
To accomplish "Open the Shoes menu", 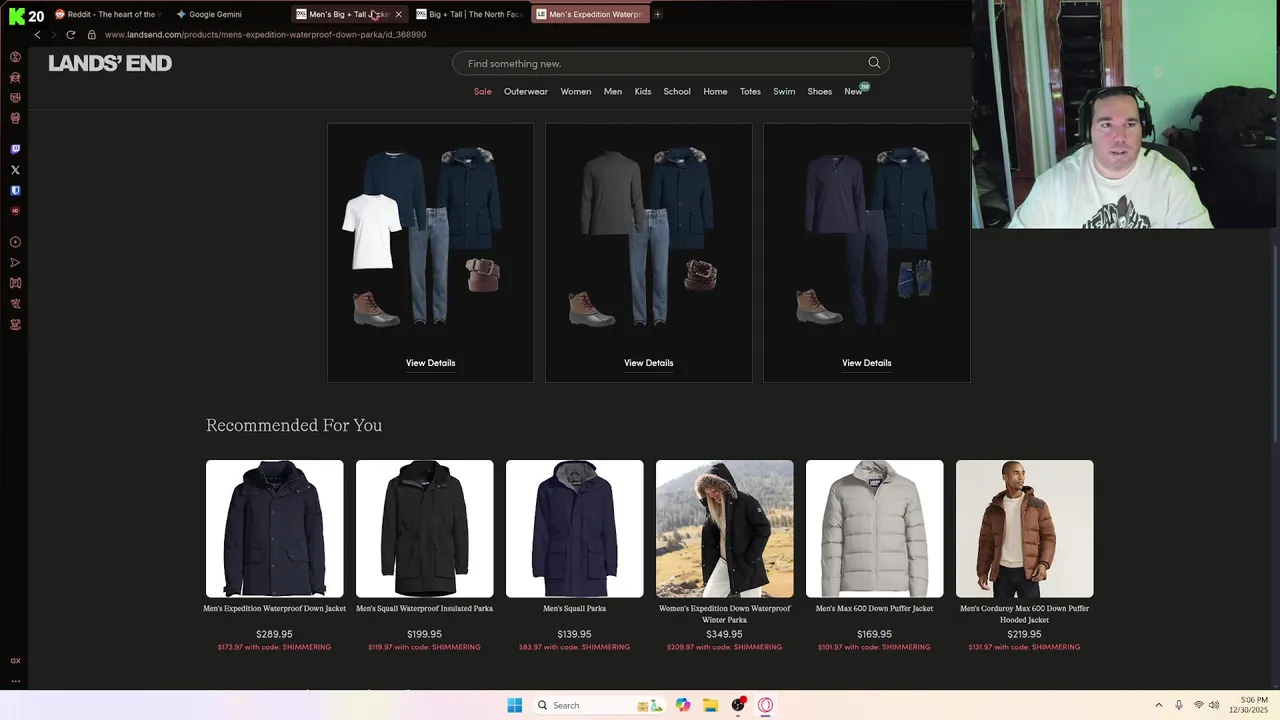I will point(820,91).
